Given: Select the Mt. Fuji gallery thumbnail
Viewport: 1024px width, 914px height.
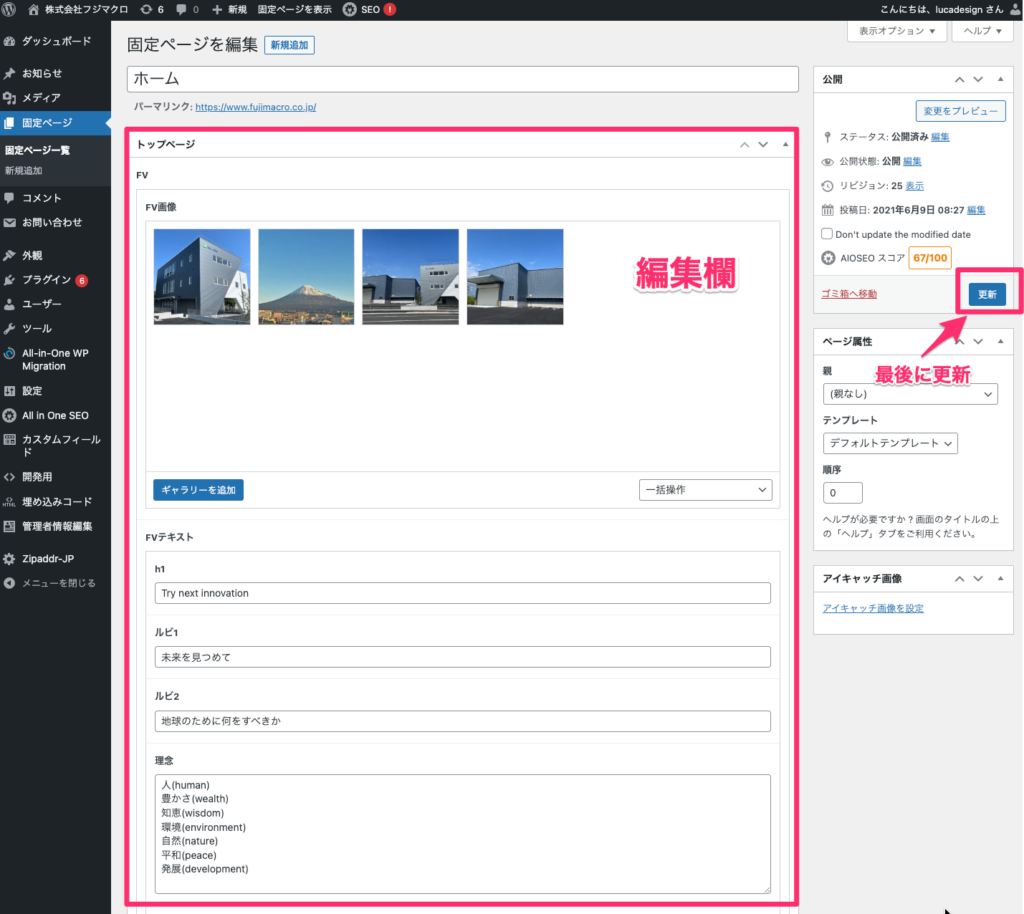Looking at the screenshot, I should 306,277.
